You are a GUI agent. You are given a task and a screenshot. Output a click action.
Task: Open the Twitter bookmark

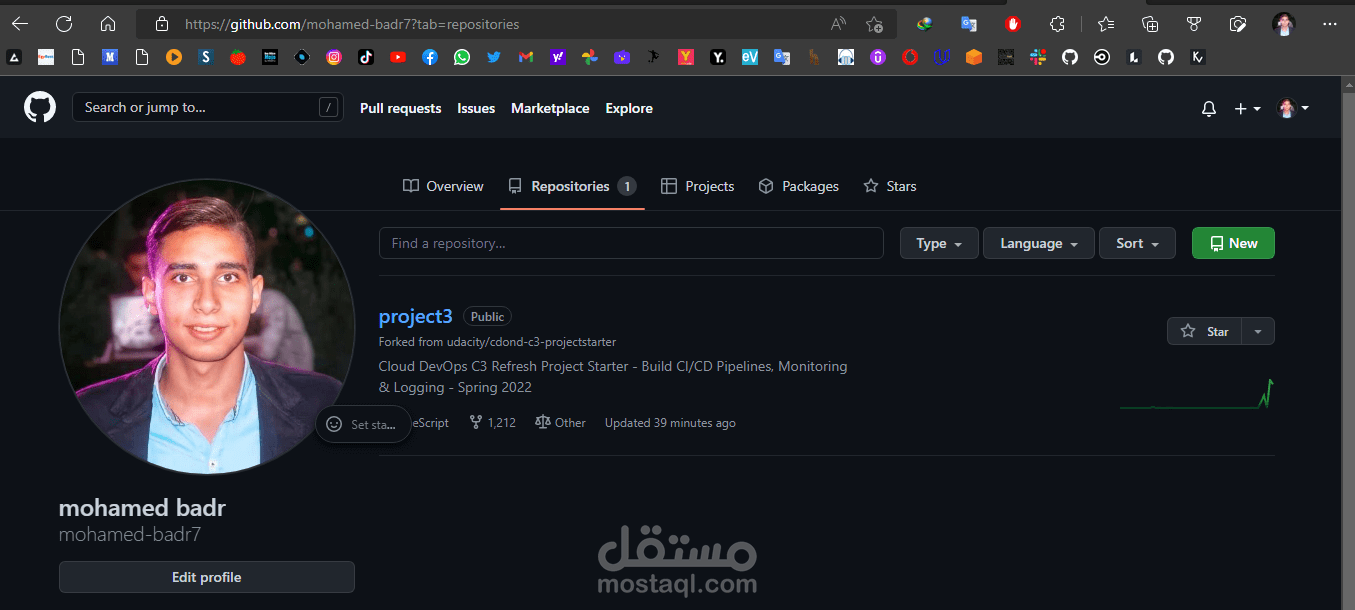pyautogui.click(x=494, y=58)
